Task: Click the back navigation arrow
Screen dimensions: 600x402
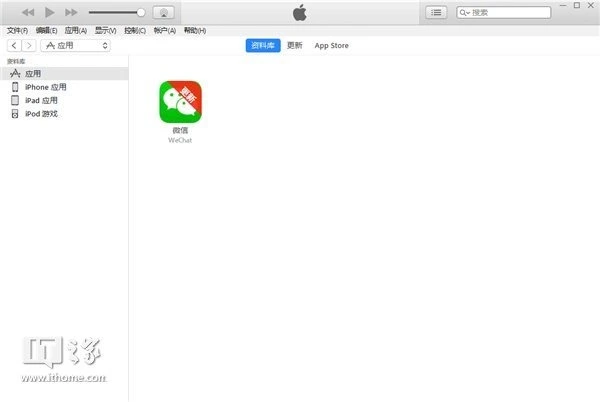Action: (13, 46)
